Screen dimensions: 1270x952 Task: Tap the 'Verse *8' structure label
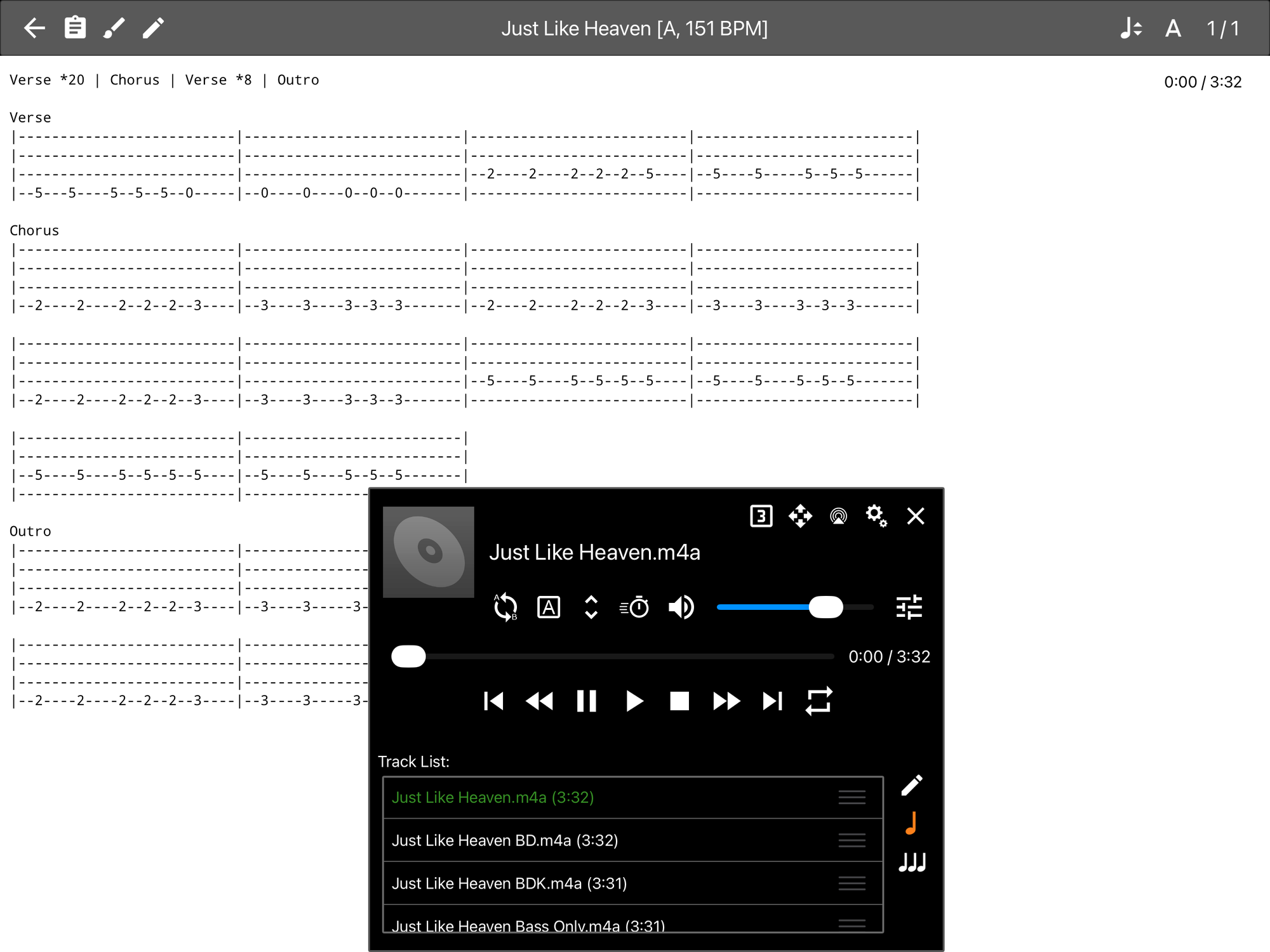(218, 80)
